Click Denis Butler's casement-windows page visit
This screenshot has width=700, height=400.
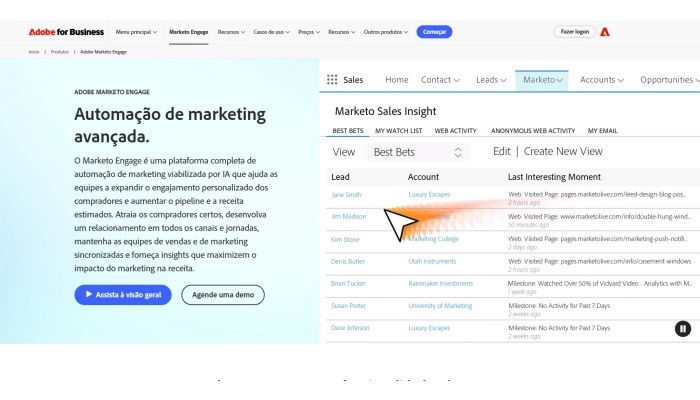(600, 261)
